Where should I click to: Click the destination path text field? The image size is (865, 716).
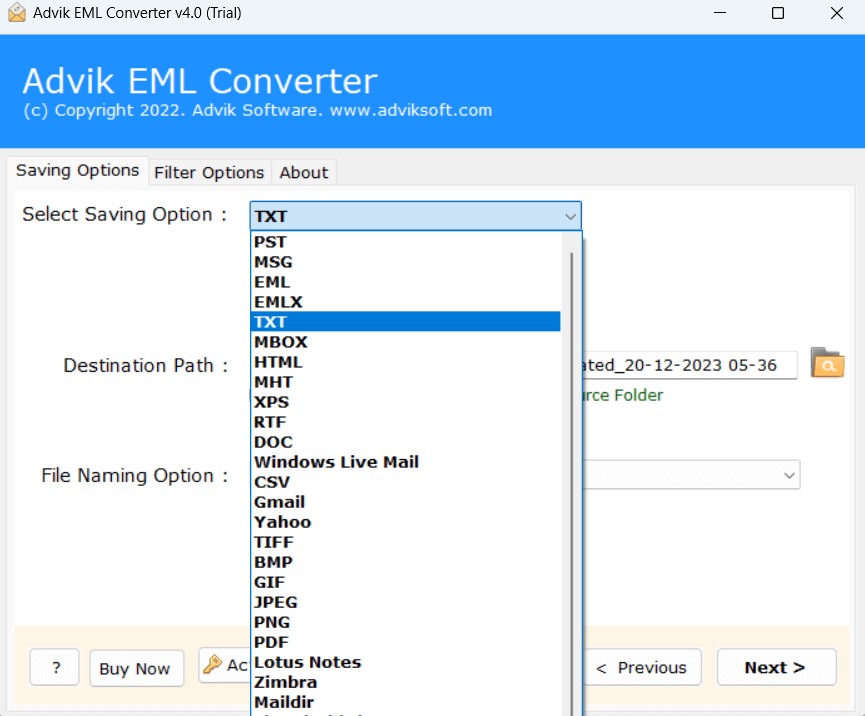click(x=689, y=365)
